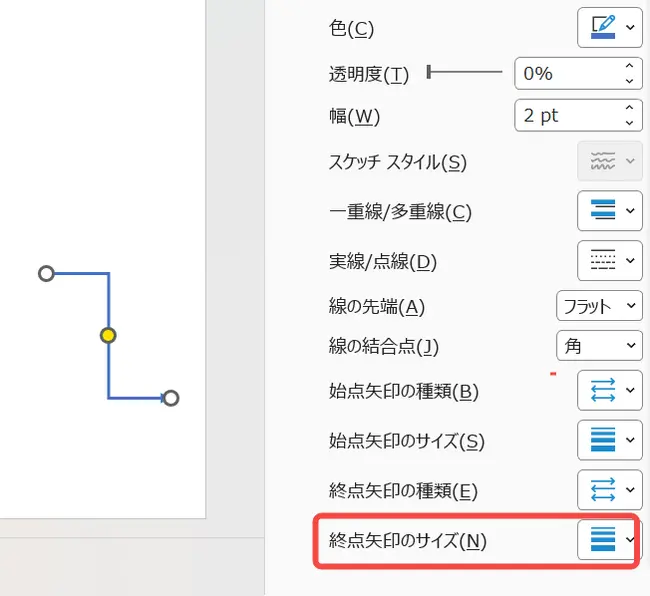Click the 始点矢印の種類(B) label
The image size is (650, 596).
pyautogui.click(x=404, y=392)
